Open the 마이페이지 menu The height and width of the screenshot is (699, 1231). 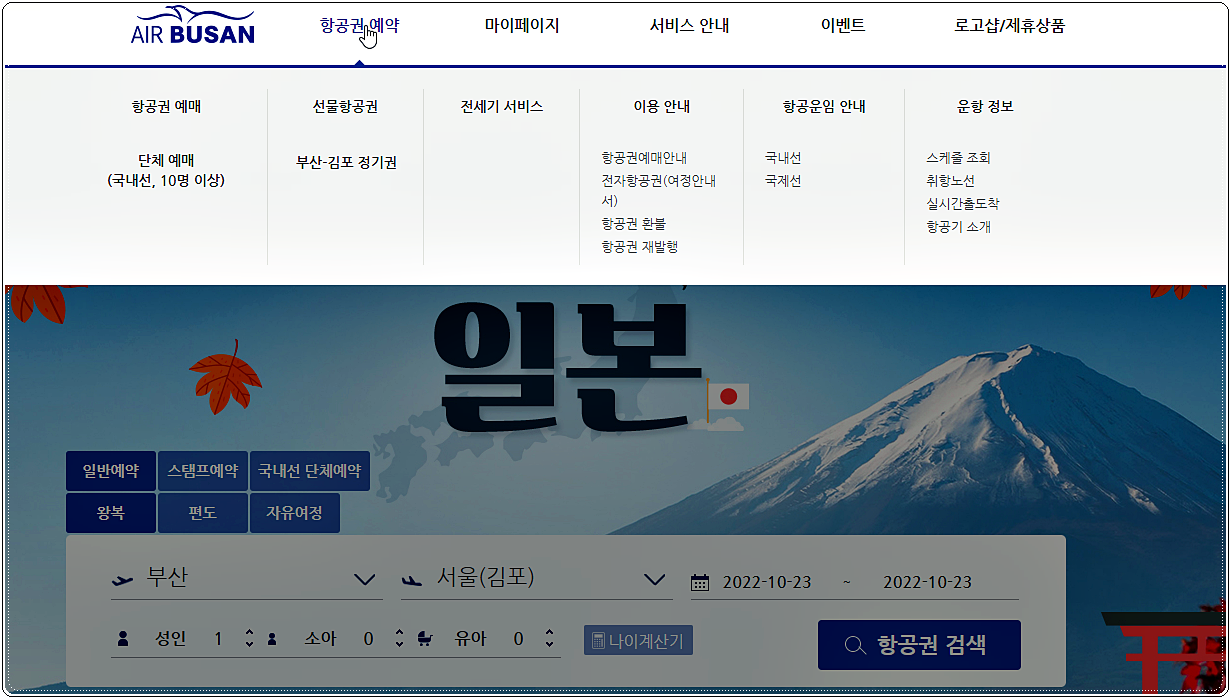click(520, 25)
